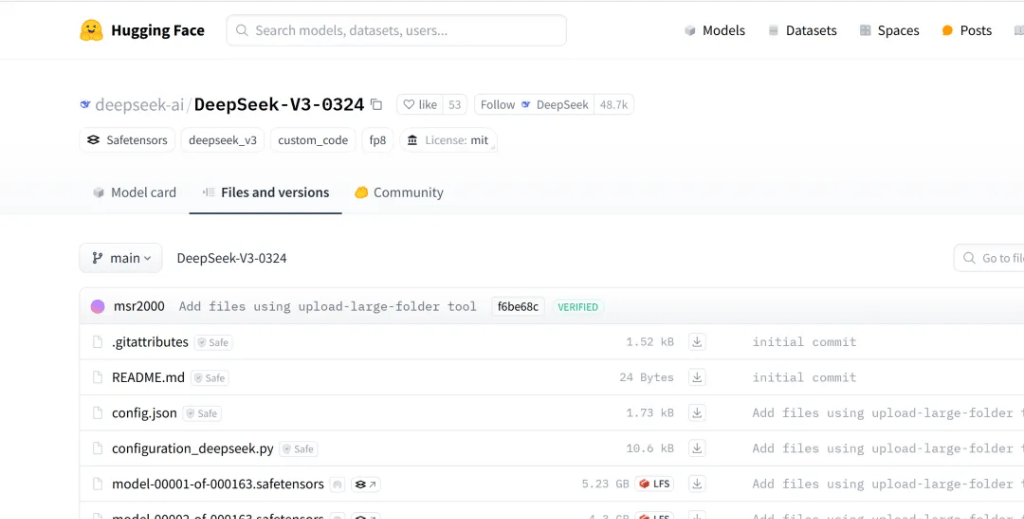Image resolution: width=1024 pixels, height=519 pixels.
Task: Open the deepseek-ai organization link
Action: 138,105
